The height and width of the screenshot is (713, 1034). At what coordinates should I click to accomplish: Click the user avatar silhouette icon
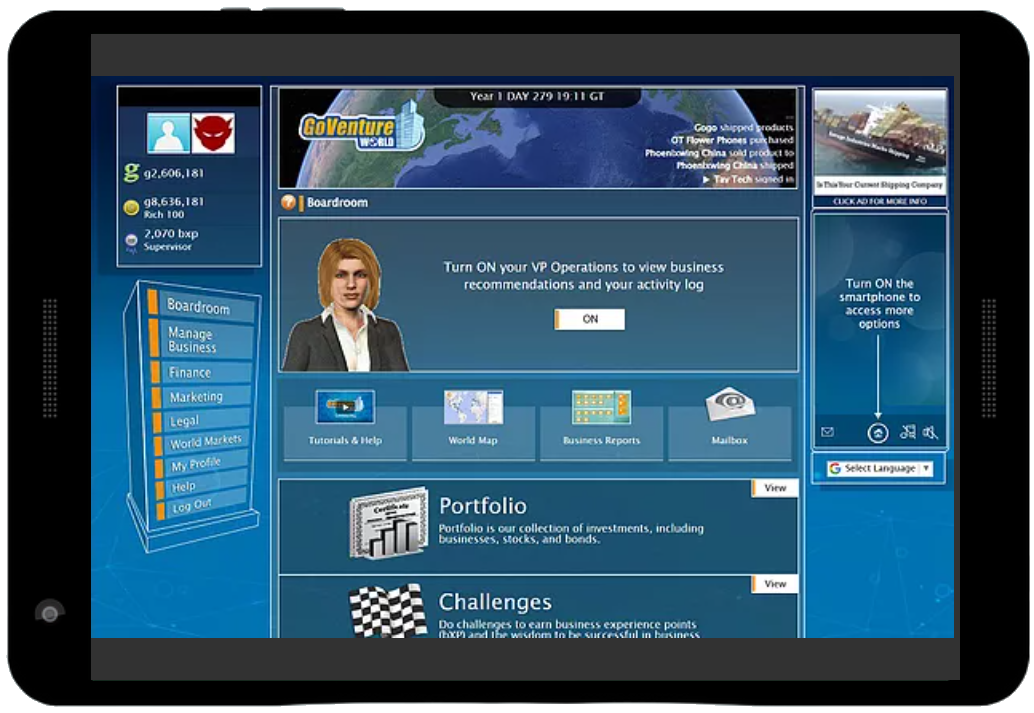coord(168,133)
